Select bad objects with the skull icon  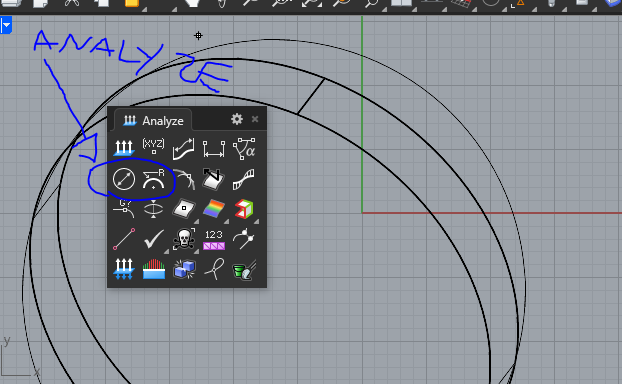(x=184, y=239)
